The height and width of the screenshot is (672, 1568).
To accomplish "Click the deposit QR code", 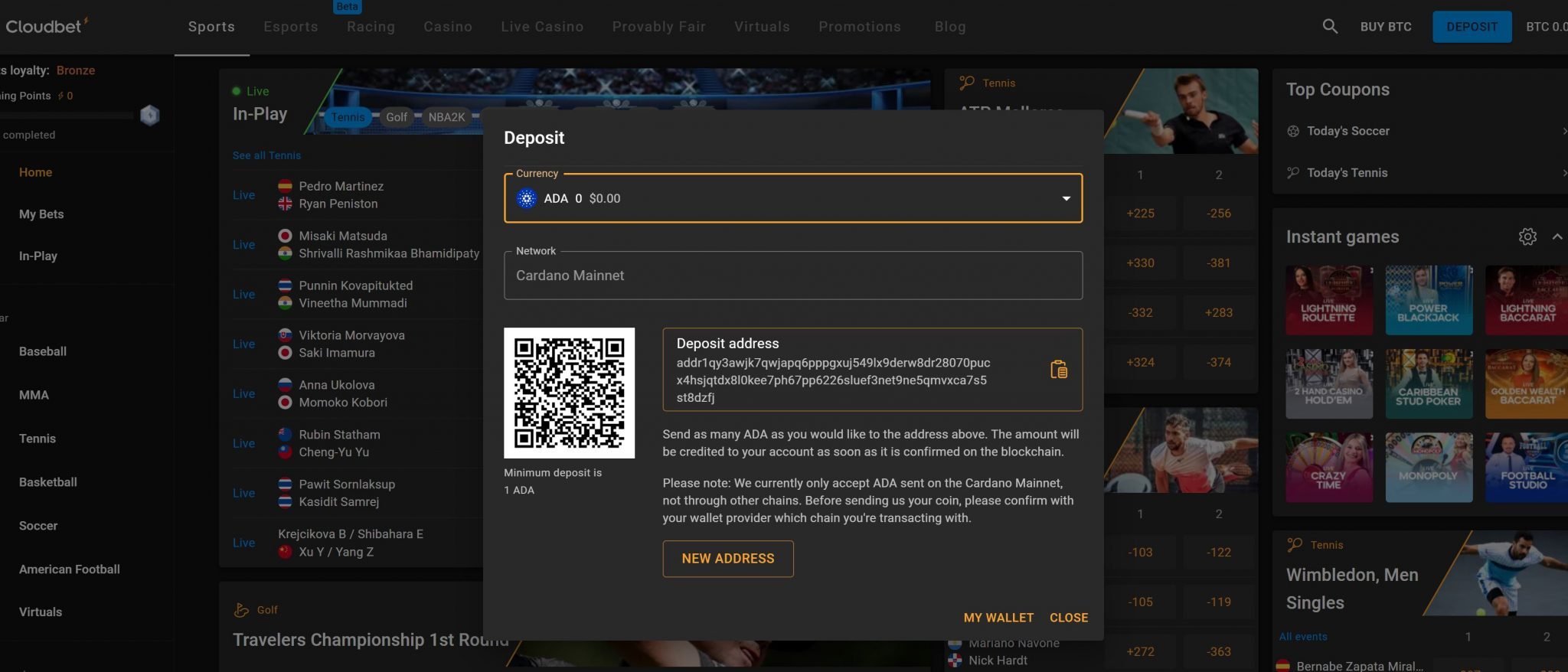I will (569, 393).
